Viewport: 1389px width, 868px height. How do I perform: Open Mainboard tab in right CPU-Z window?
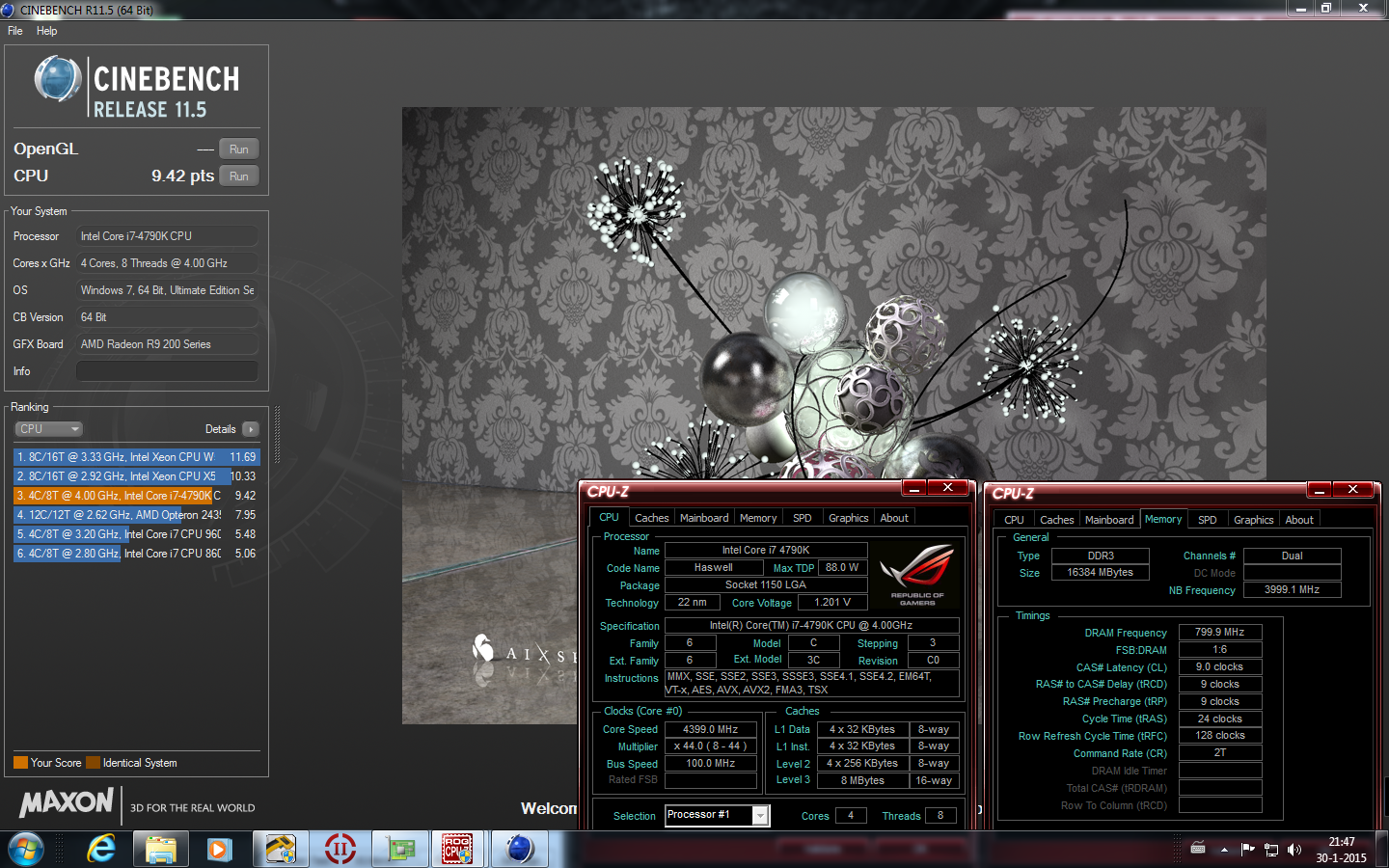[1109, 520]
